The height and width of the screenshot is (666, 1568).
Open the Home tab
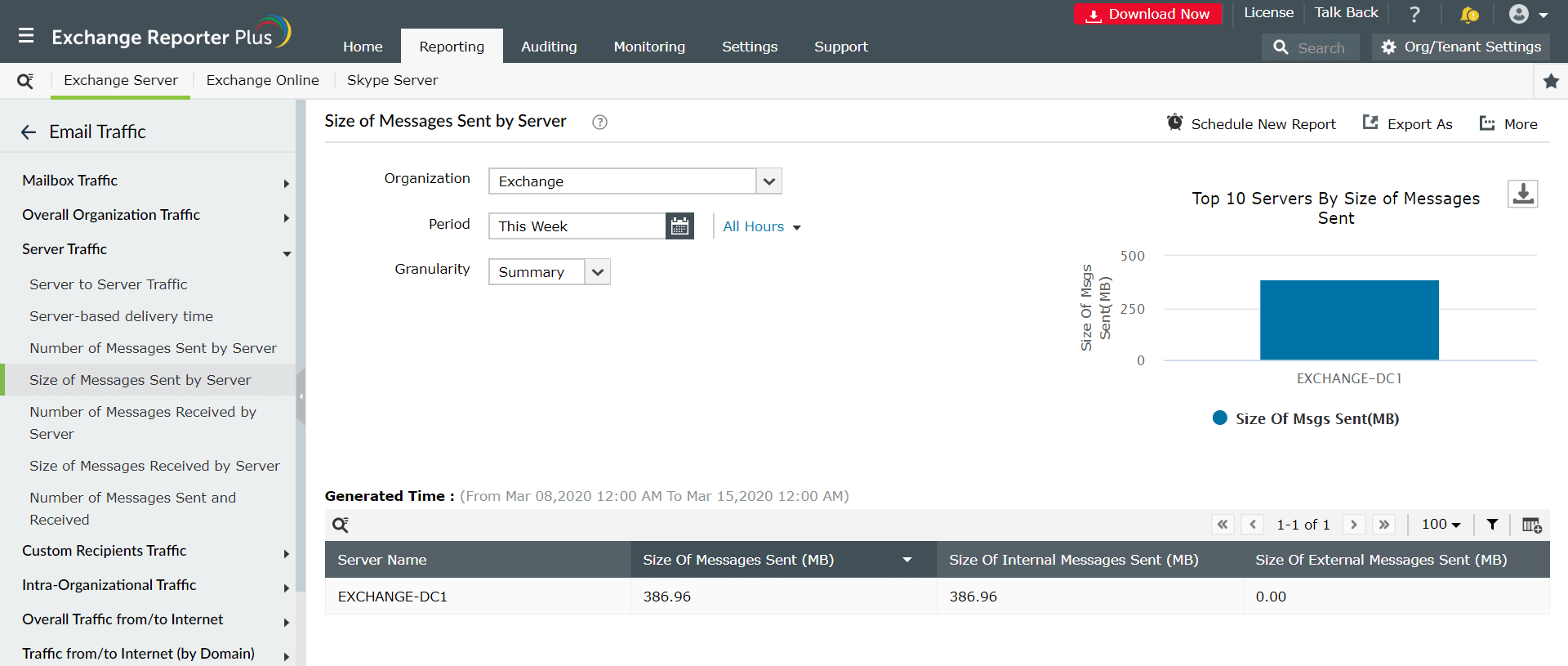[x=363, y=47]
